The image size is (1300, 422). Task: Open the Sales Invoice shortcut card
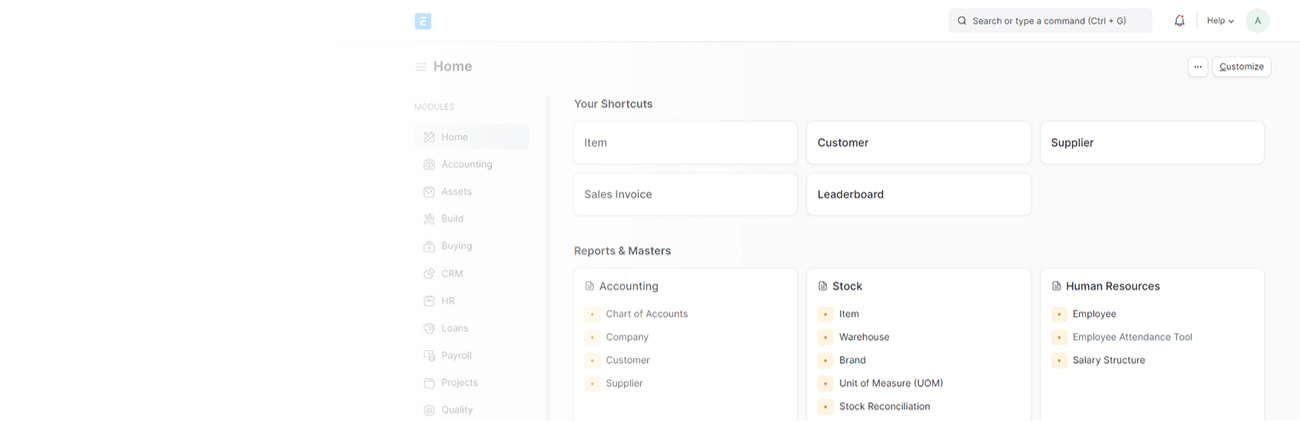click(685, 194)
